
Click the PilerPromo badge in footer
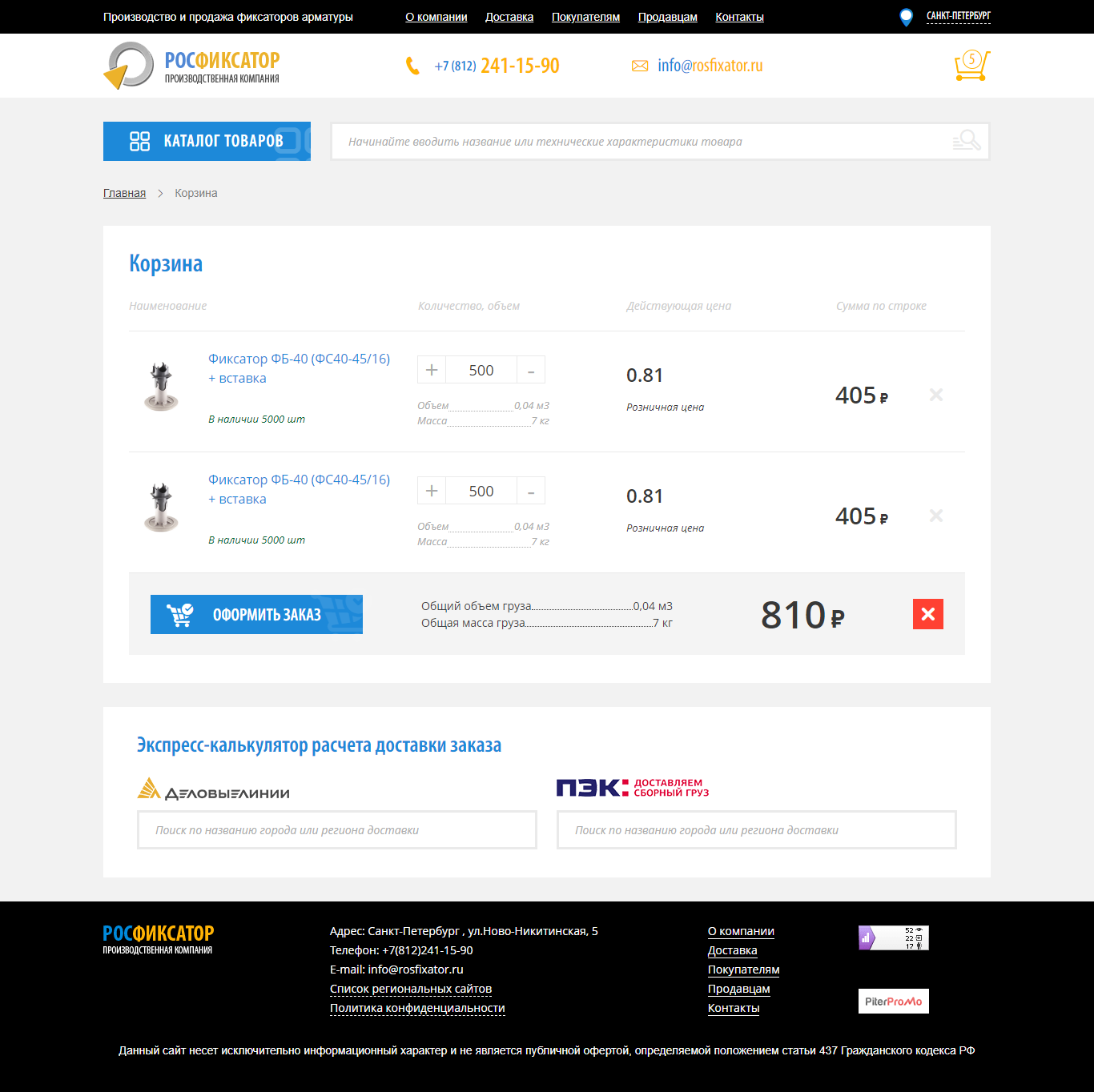point(893,1001)
